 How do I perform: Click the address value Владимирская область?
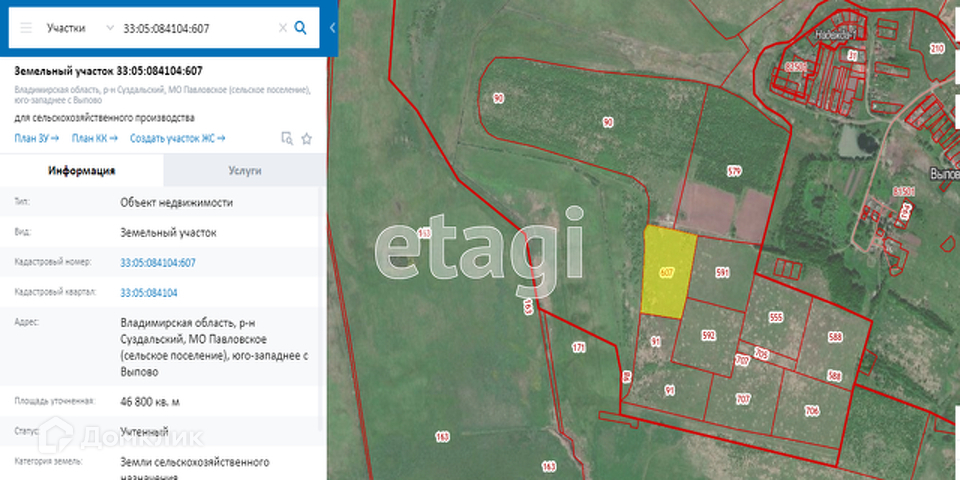pyautogui.click(x=214, y=347)
